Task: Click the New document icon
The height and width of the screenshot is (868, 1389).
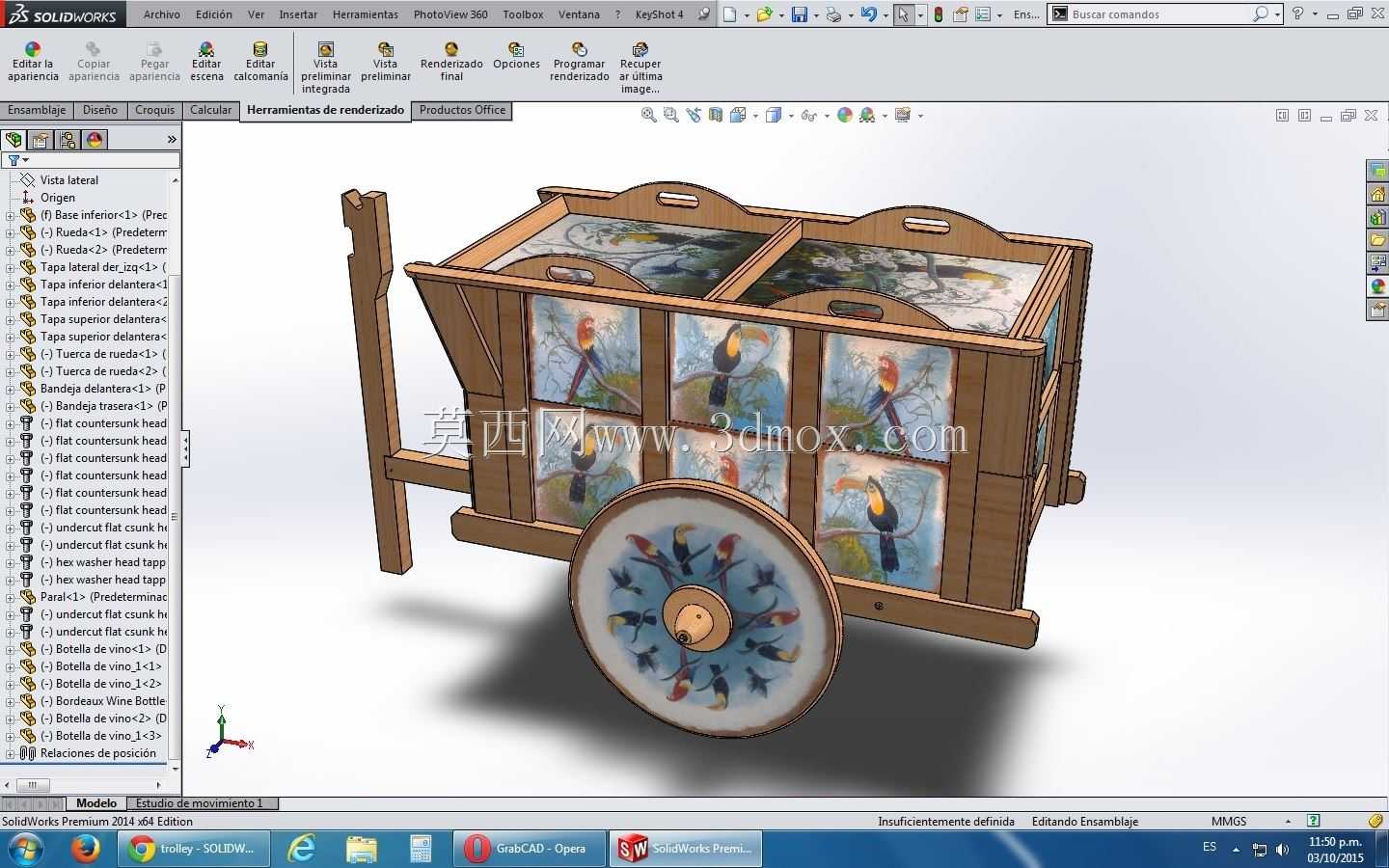Action: click(730, 14)
